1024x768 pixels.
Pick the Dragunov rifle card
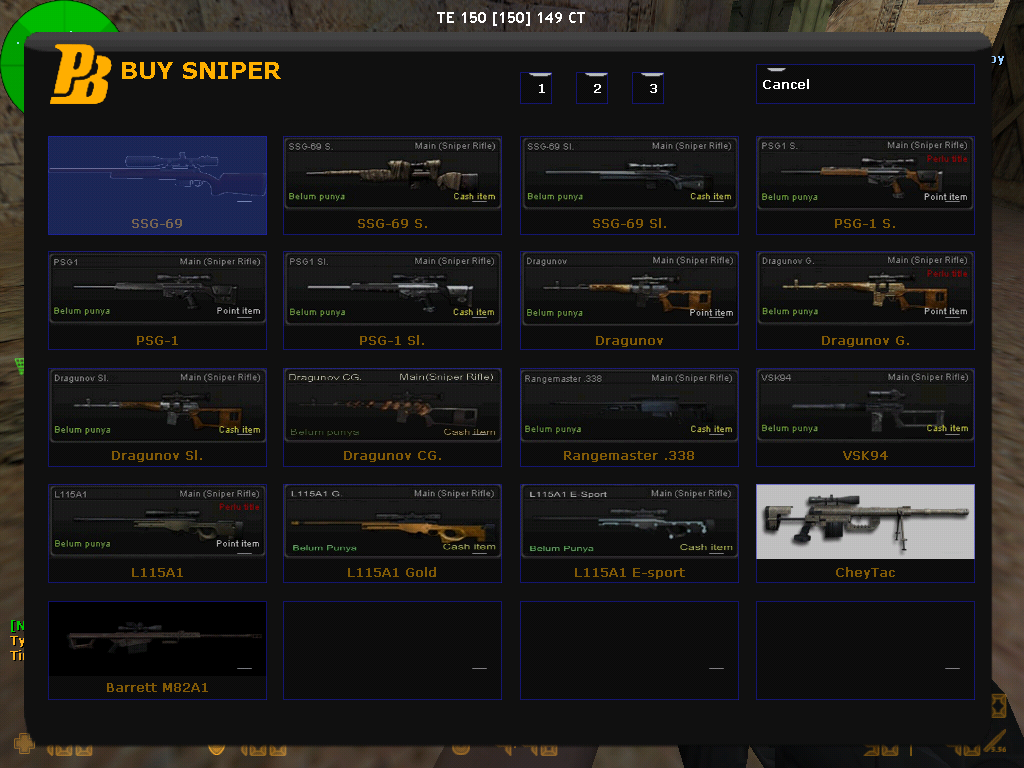(x=629, y=300)
